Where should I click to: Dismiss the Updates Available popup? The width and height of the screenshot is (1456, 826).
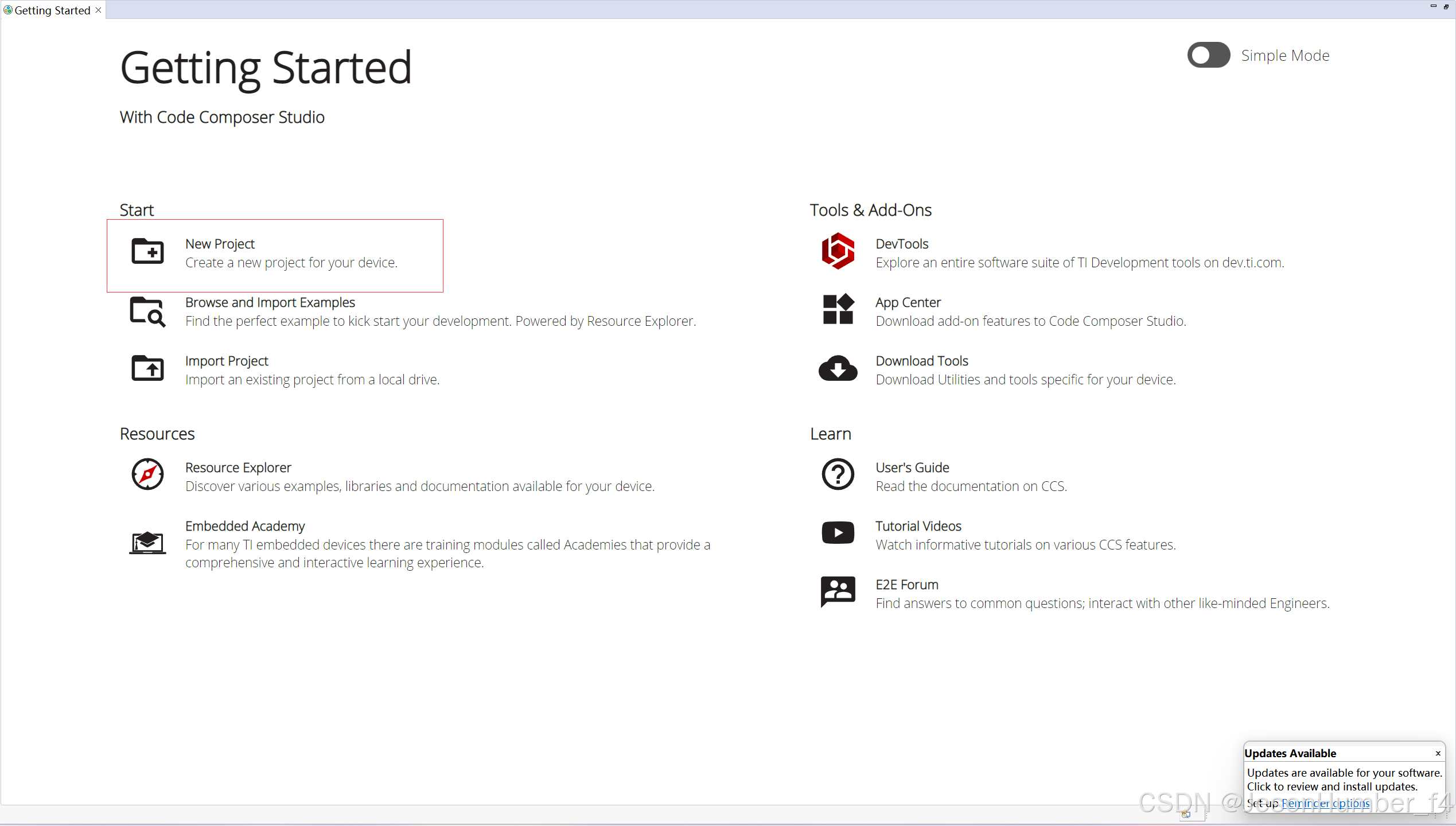coord(1438,754)
